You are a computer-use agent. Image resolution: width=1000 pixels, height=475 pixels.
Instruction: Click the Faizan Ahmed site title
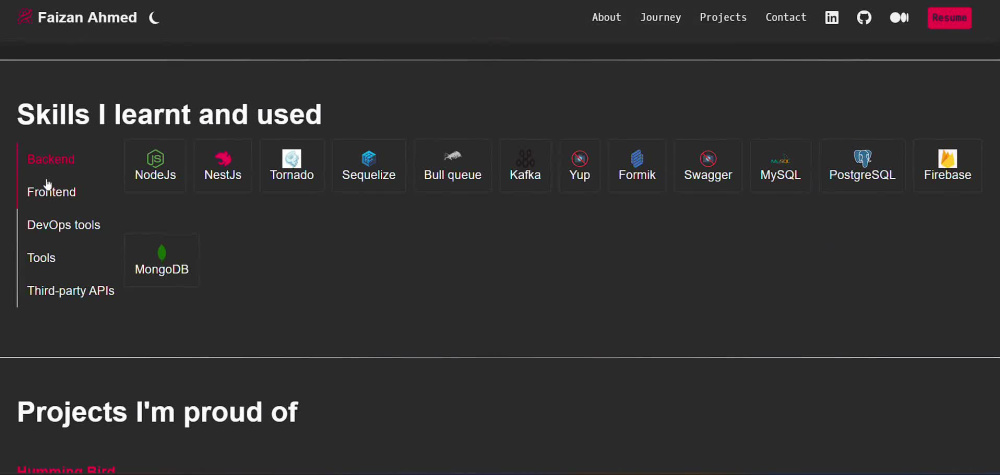pyautogui.click(x=87, y=18)
